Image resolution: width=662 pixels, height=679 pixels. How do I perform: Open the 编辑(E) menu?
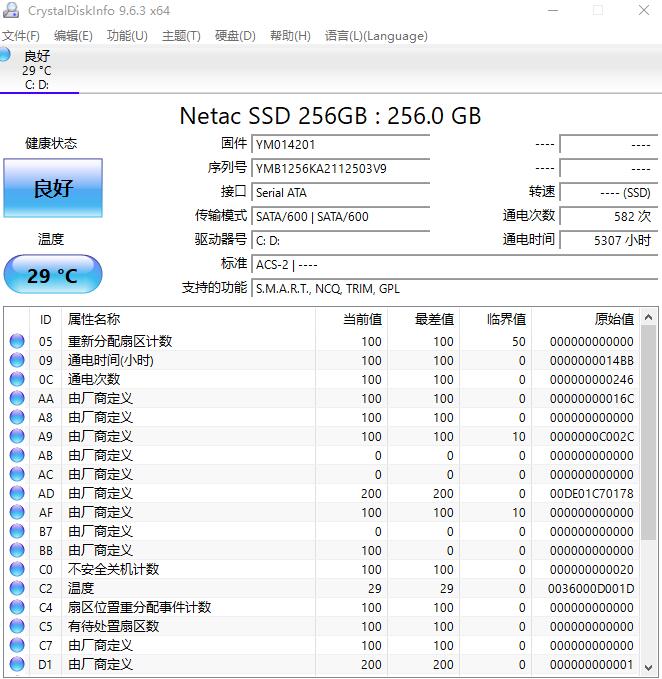tap(73, 36)
